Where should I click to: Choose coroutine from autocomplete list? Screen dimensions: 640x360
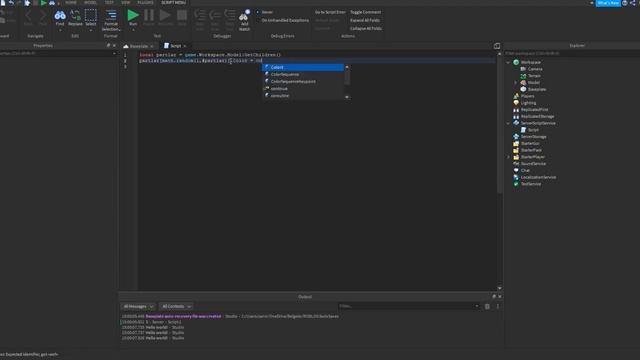point(303,96)
